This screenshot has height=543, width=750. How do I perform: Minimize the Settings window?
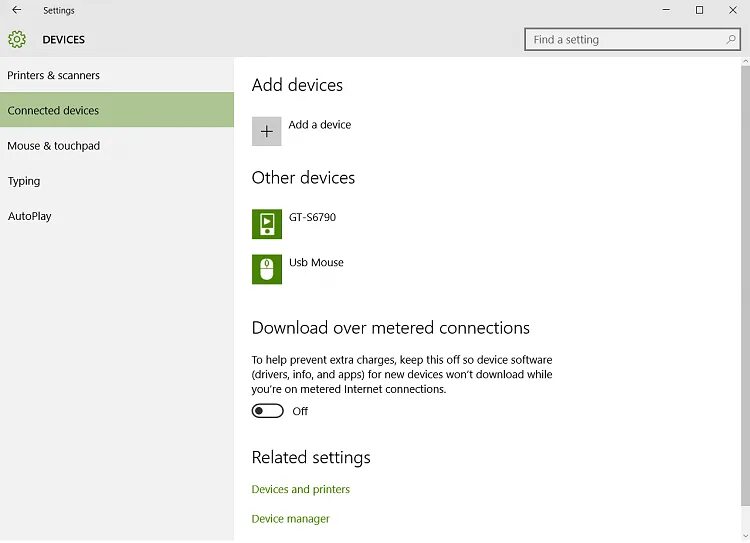point(666,10)
